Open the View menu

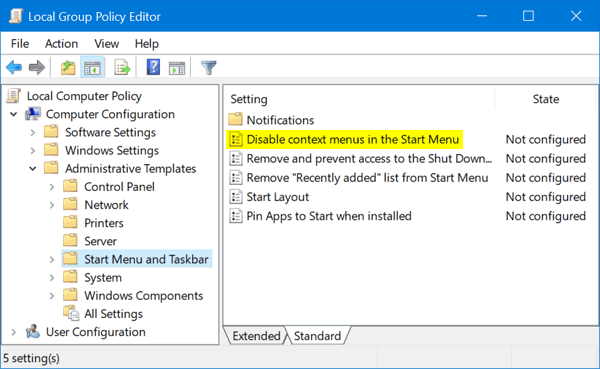pyautogui.click(x=107, y=44)
